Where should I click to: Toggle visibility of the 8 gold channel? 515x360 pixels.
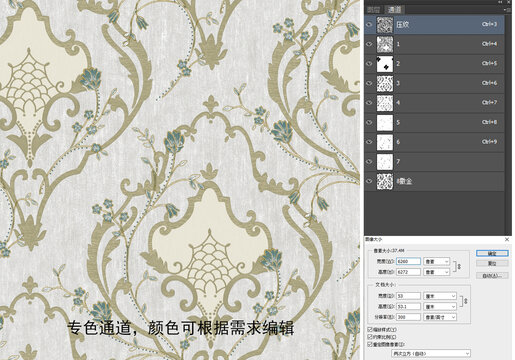point(369,181)
